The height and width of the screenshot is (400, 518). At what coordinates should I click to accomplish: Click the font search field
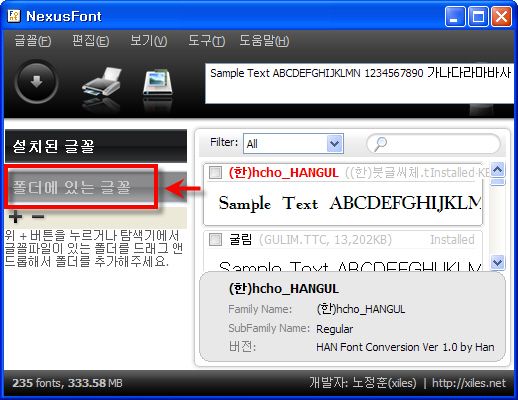coord(433,144)
